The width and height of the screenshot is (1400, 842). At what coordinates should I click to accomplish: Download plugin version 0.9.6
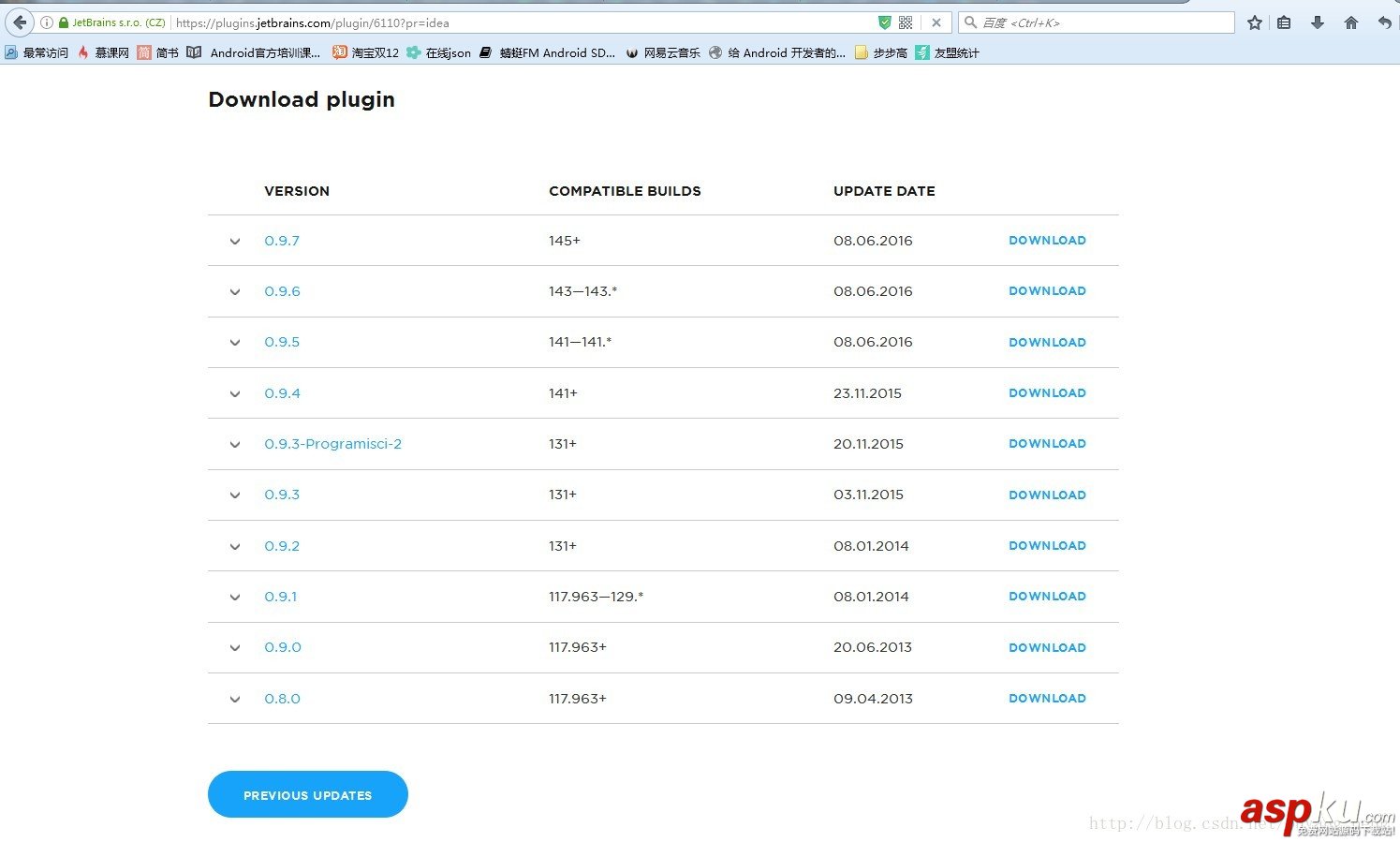point(1047,291)
